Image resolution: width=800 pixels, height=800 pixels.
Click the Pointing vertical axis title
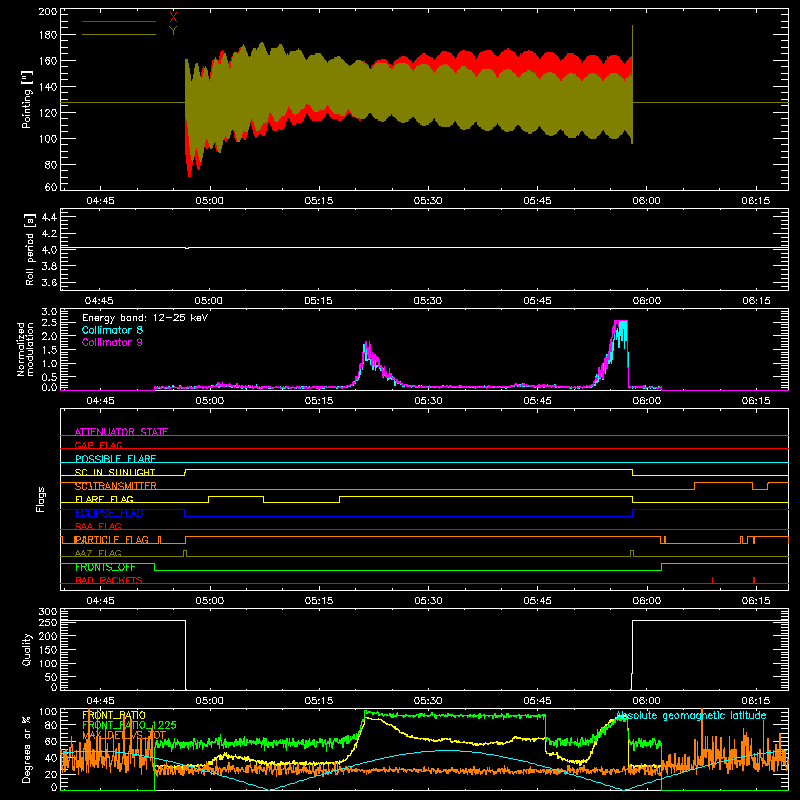point(27,99)
